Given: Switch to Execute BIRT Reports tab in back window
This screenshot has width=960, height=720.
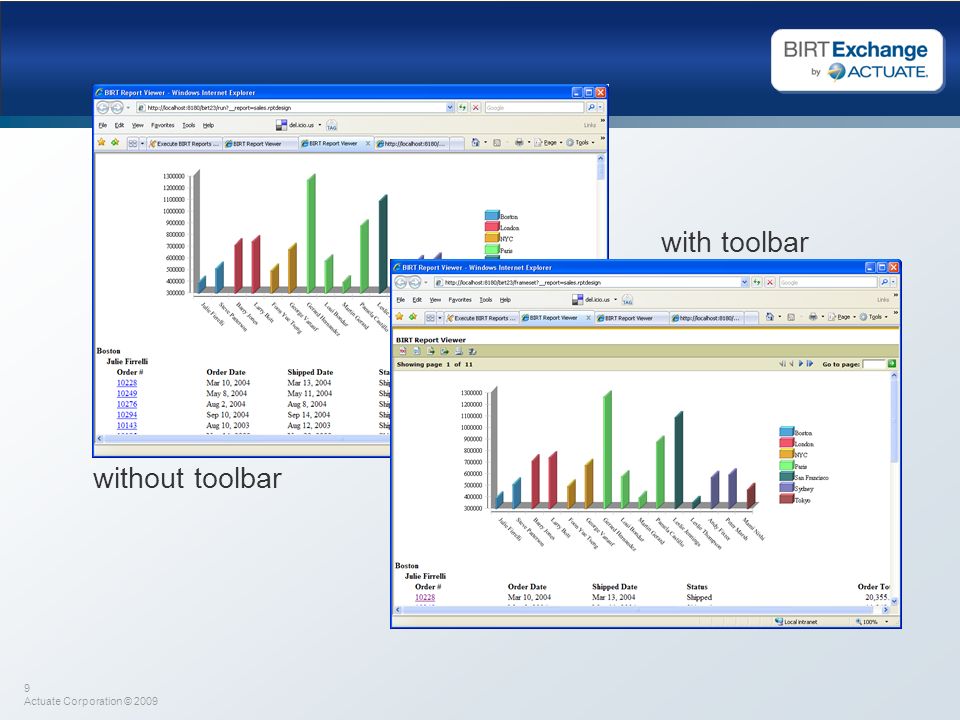Looking at the screenshot, I should [x=184, y=143].
